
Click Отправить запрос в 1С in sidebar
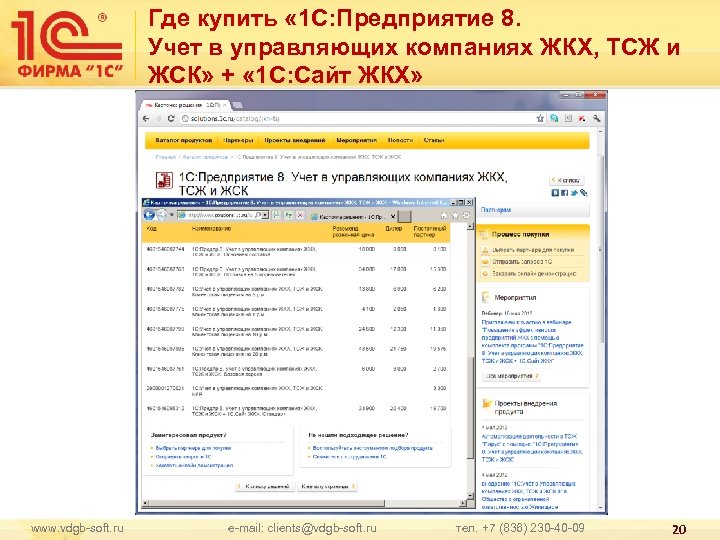[522, 262]
